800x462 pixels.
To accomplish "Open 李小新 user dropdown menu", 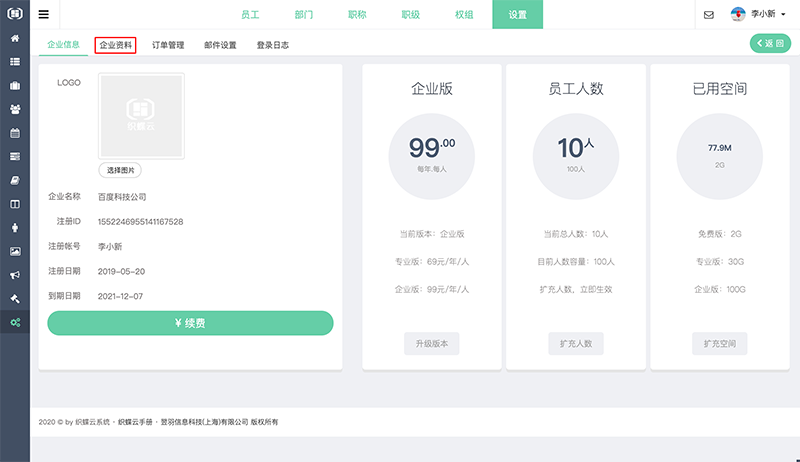I will 768,14.
